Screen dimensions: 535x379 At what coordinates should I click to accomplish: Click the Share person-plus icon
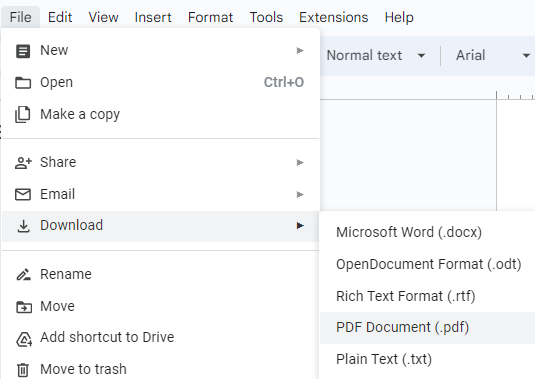point(23,163)
